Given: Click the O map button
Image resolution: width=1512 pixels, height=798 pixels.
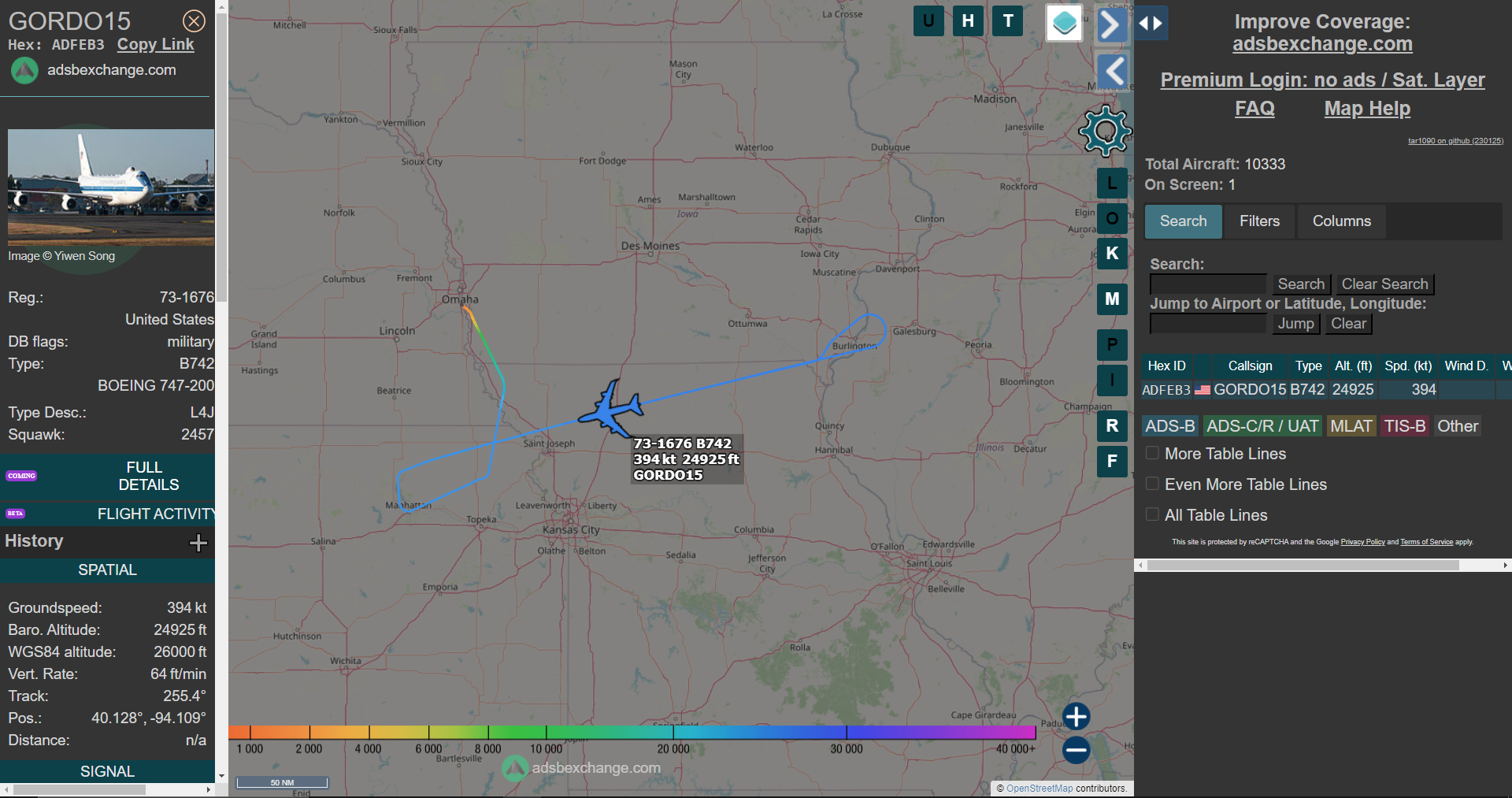Looking at the screenshot, I should [x=1112, y=218].
